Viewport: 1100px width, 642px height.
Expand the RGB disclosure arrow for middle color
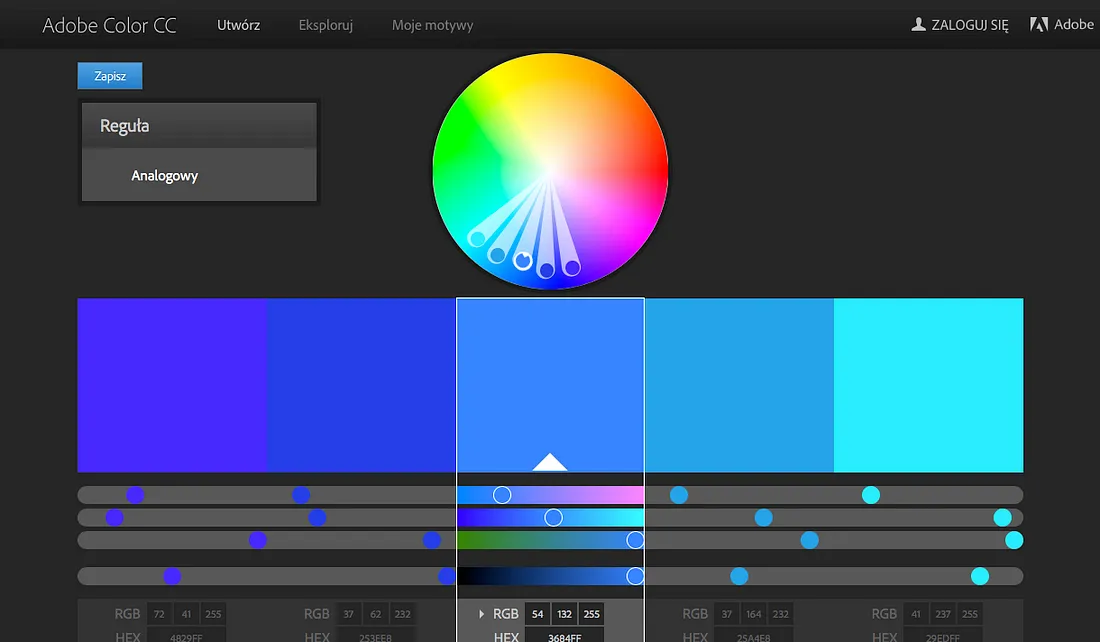481,614
